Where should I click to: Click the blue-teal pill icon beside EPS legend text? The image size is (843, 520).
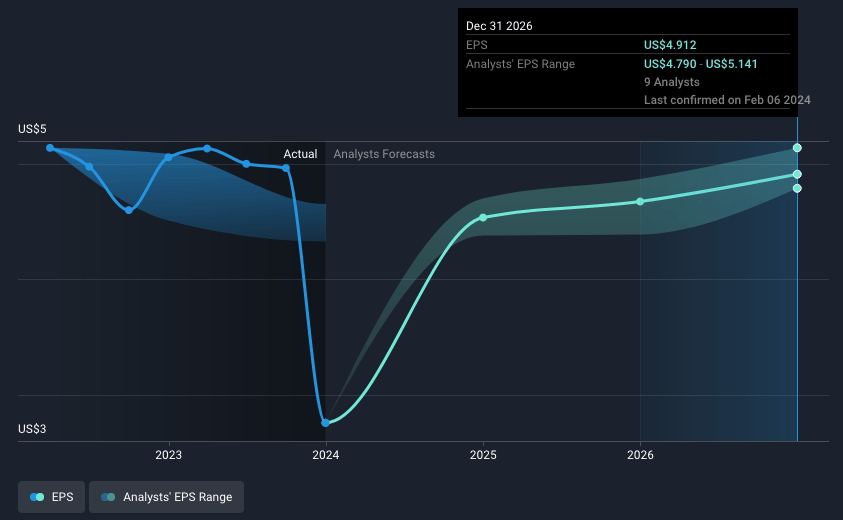click(37, 497)
